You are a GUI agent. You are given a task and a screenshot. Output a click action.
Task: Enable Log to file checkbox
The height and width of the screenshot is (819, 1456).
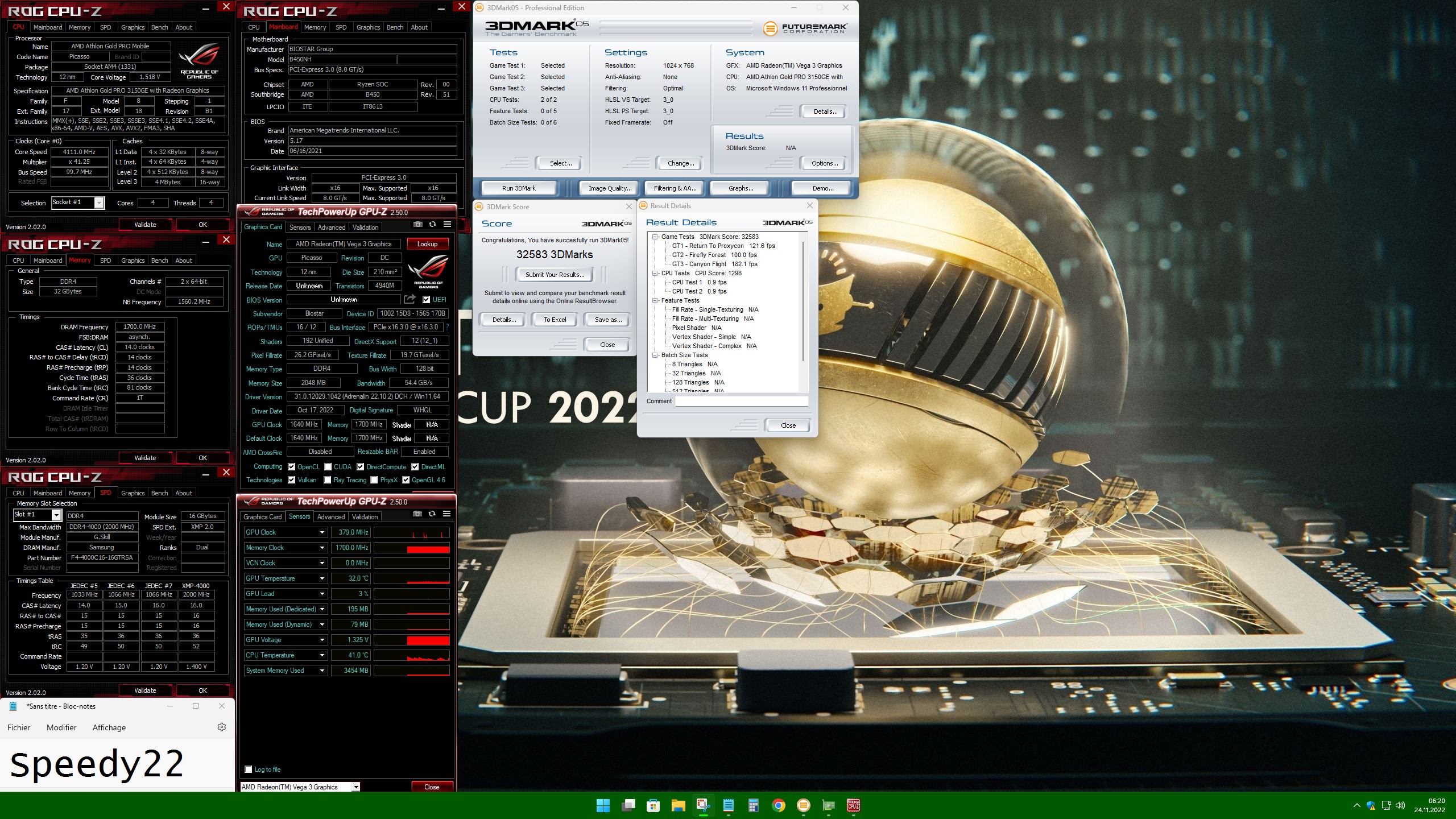pyautogui.click(x=249, y=770)
